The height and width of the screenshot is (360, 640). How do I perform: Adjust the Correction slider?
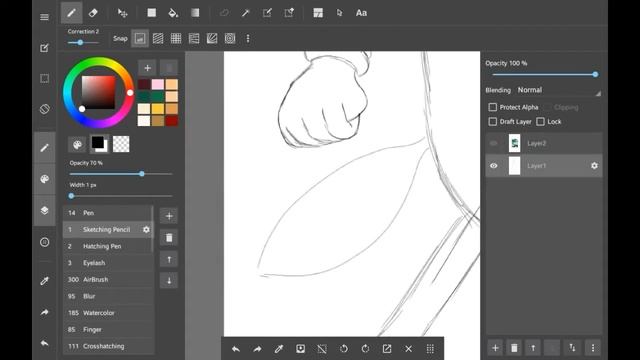coord(84,42)
